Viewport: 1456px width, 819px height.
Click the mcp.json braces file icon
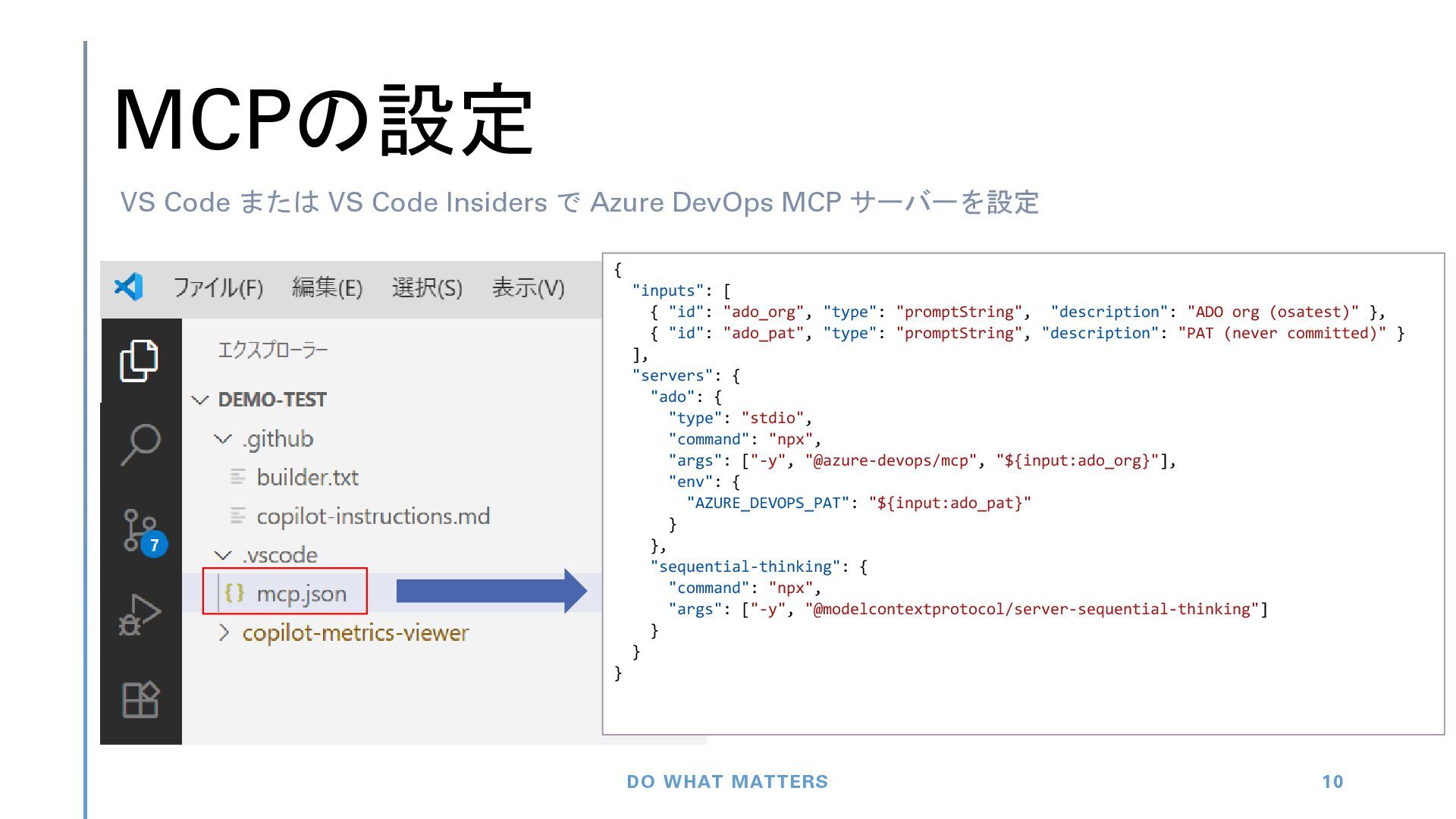(234, 592)
